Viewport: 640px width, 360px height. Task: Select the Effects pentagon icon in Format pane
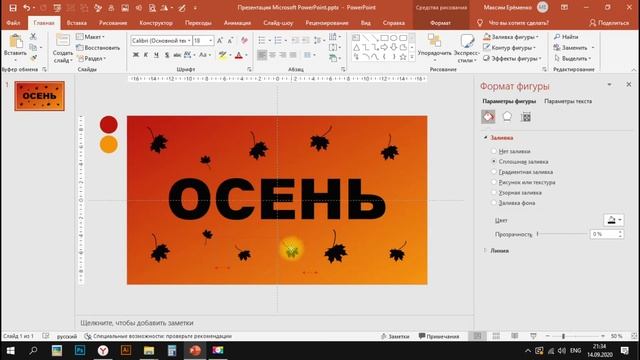(507, 117)
